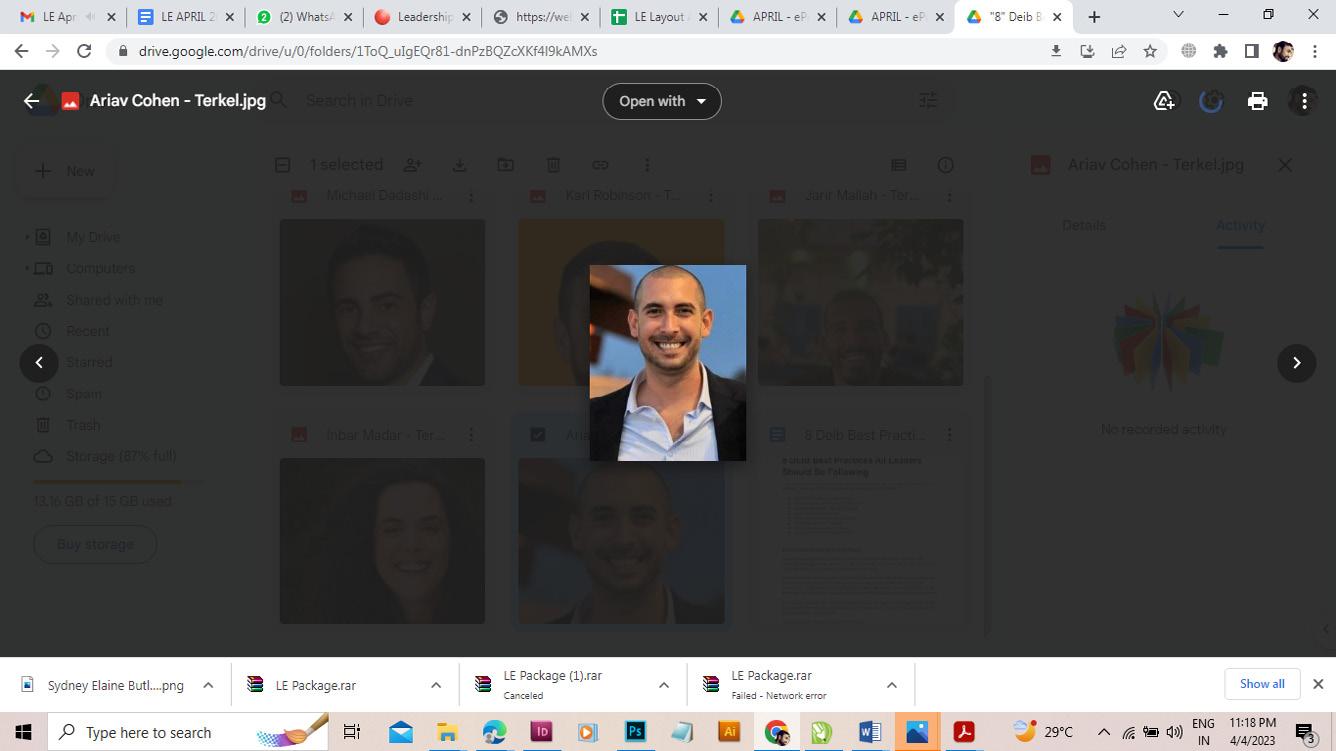Go back from the image preview

pyautogui.click(x=31, y=101)
